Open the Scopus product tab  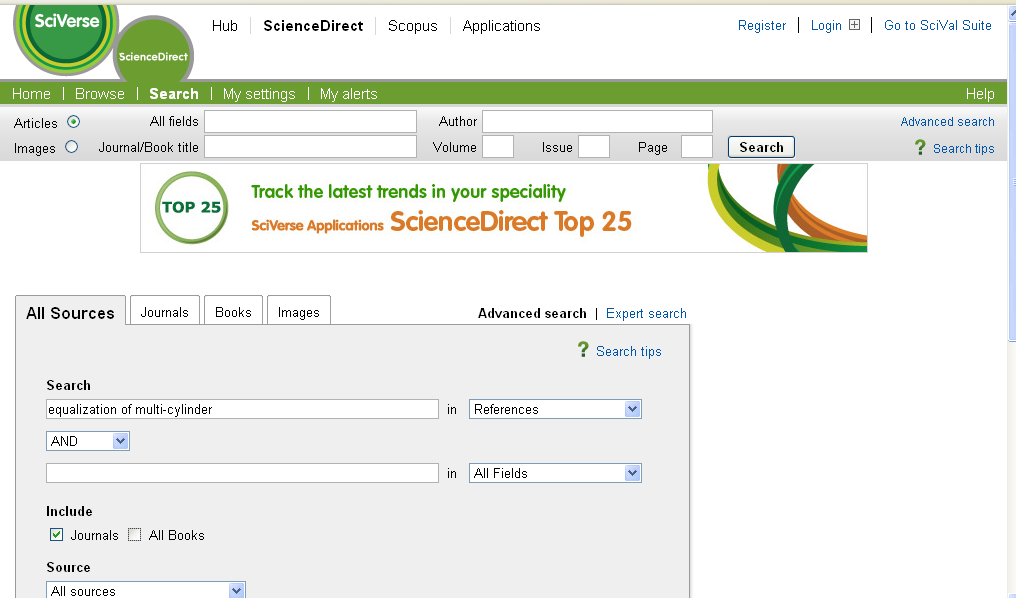coord(413,26)
